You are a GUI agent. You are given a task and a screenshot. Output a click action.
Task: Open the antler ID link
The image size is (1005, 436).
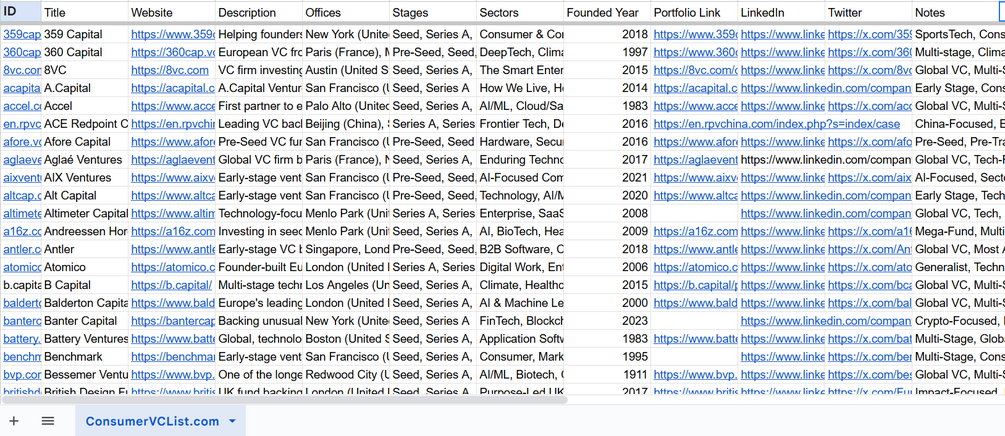pos(22,249)
